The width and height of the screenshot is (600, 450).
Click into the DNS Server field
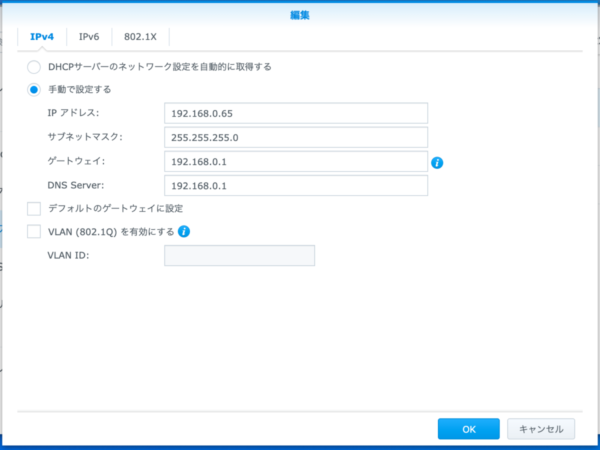[x=296, y=186]
